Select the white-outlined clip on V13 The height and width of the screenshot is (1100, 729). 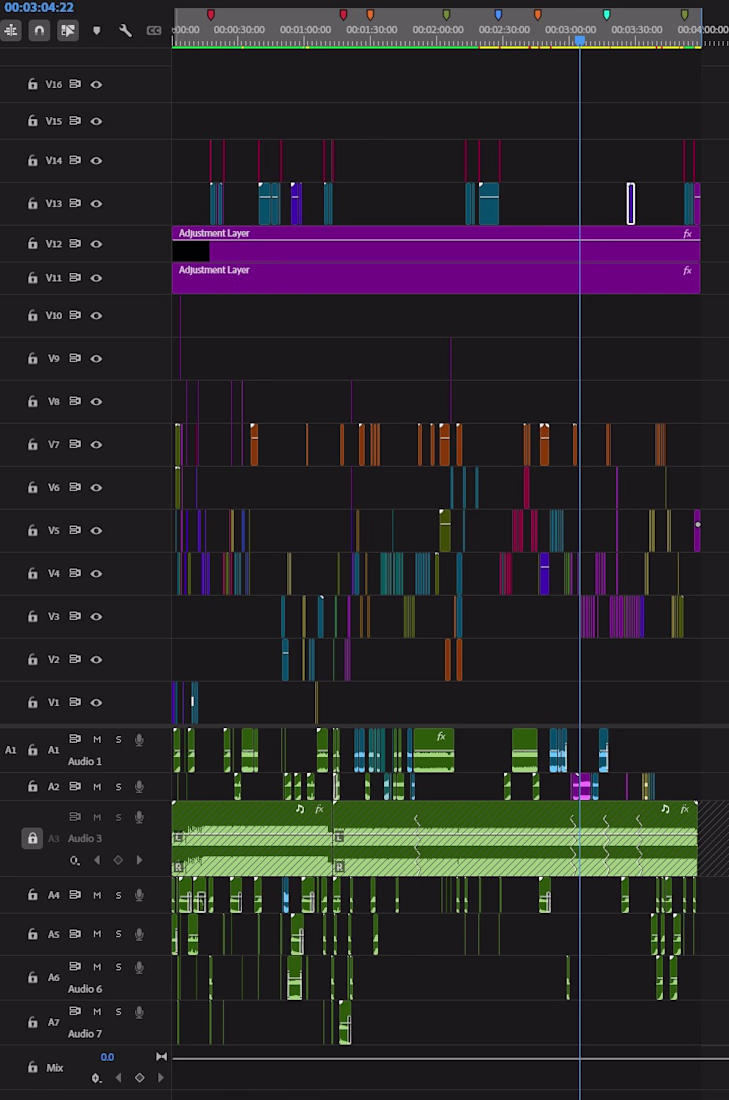(x=631, y=204)
